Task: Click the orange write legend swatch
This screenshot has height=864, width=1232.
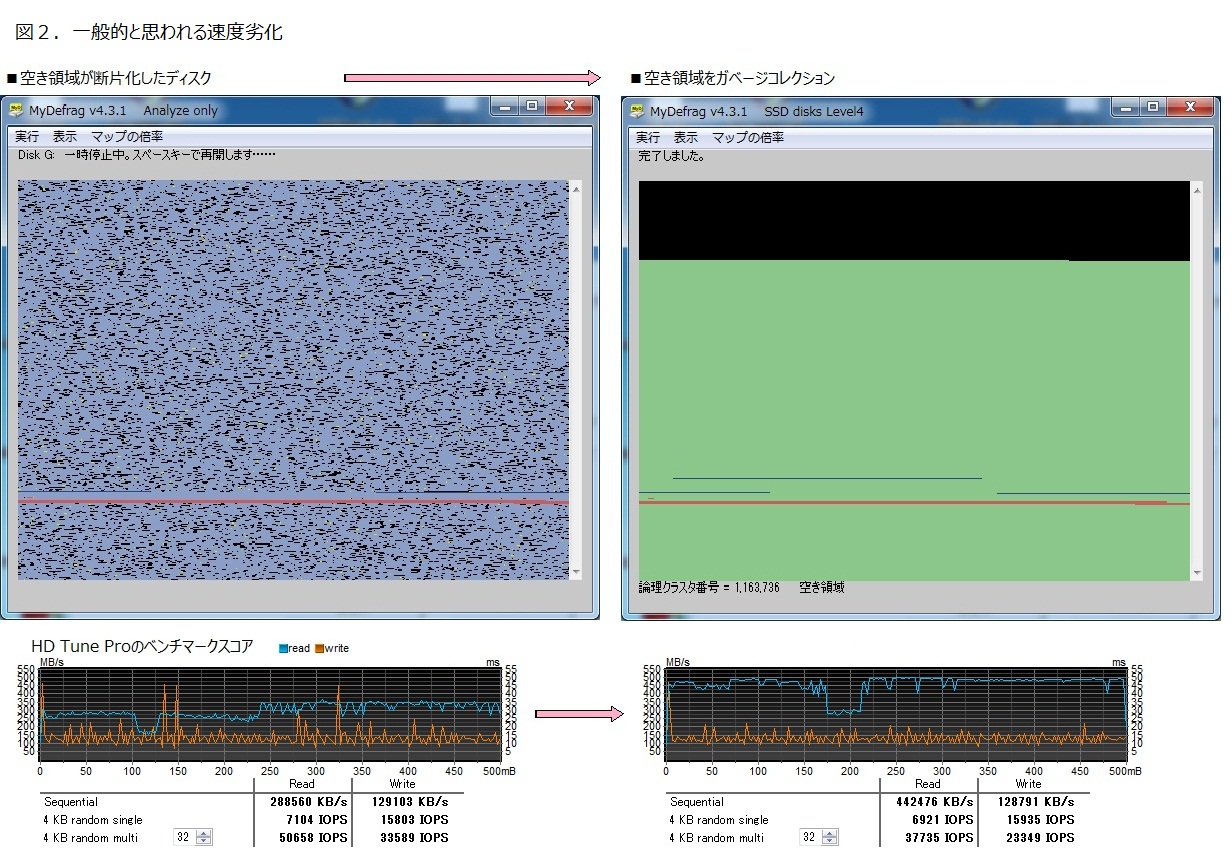Action: (320, 649)
